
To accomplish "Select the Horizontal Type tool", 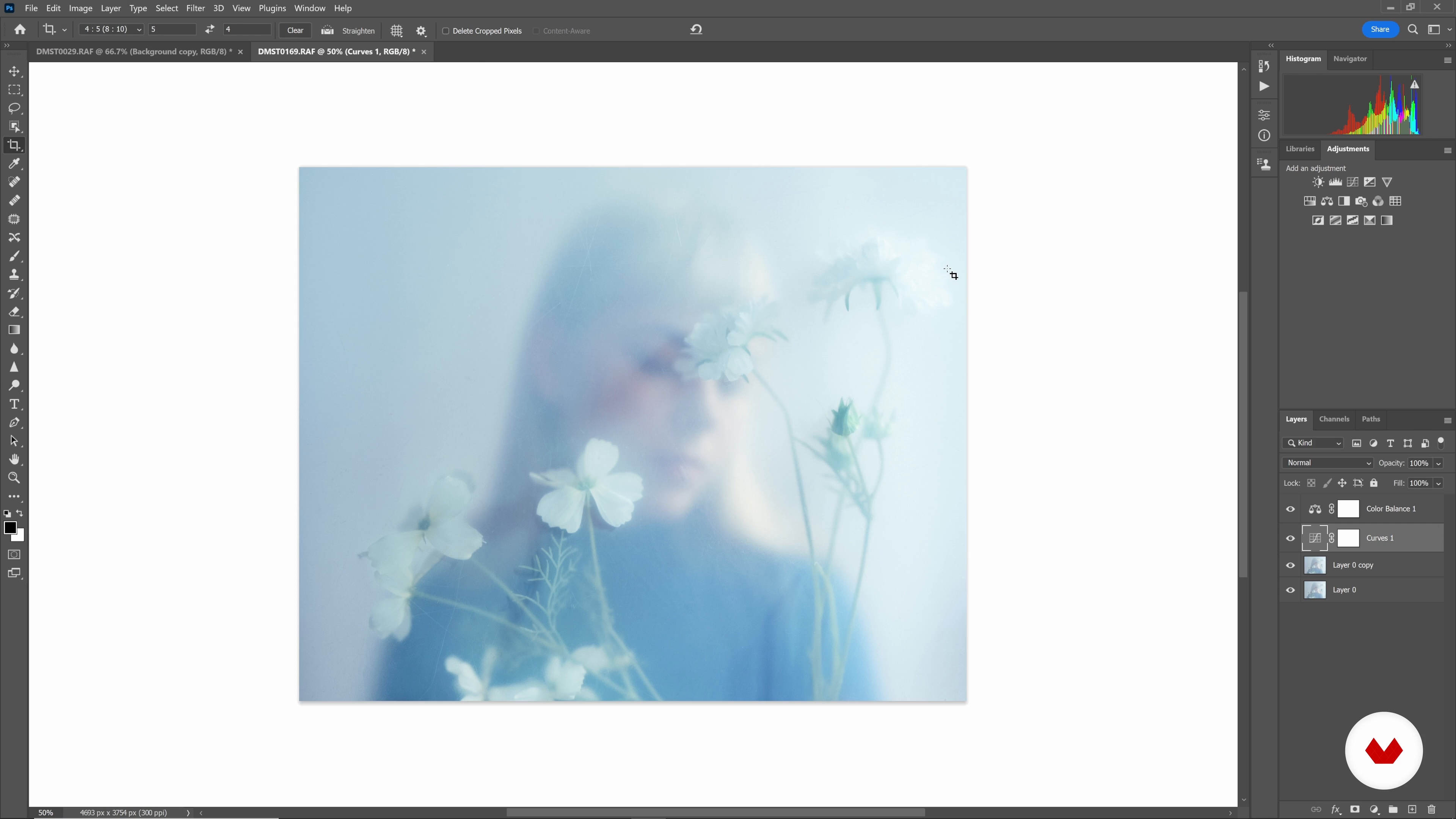I will tap(14, 404).
